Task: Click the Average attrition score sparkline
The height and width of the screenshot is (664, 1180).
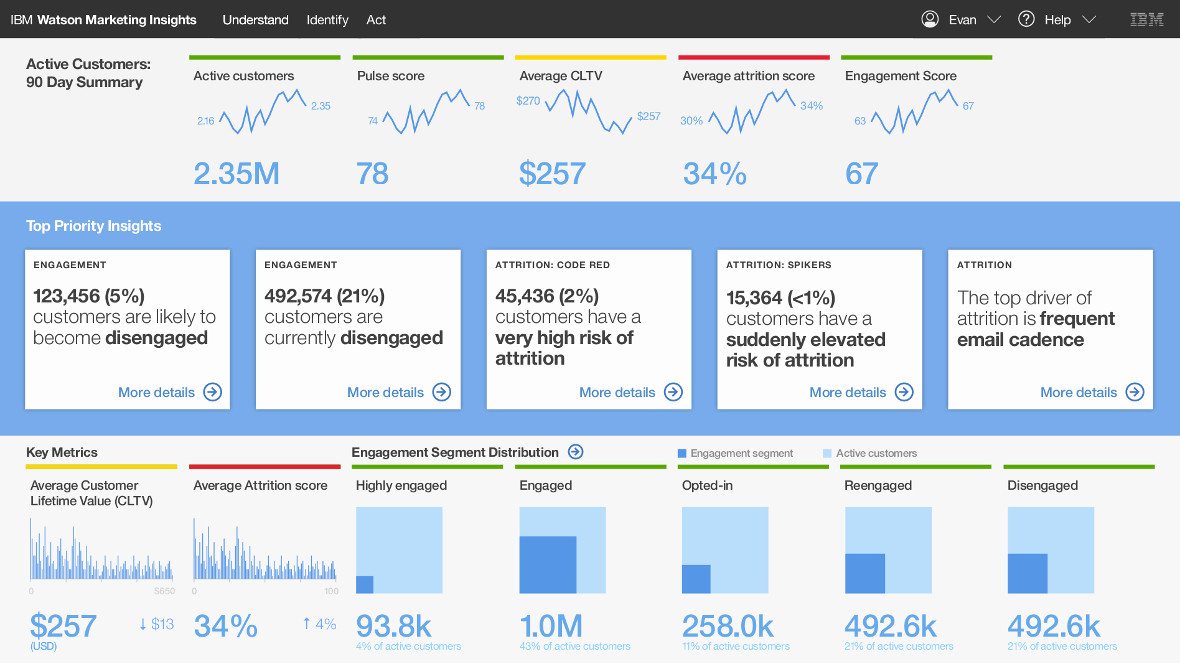Action: [752, 111]
